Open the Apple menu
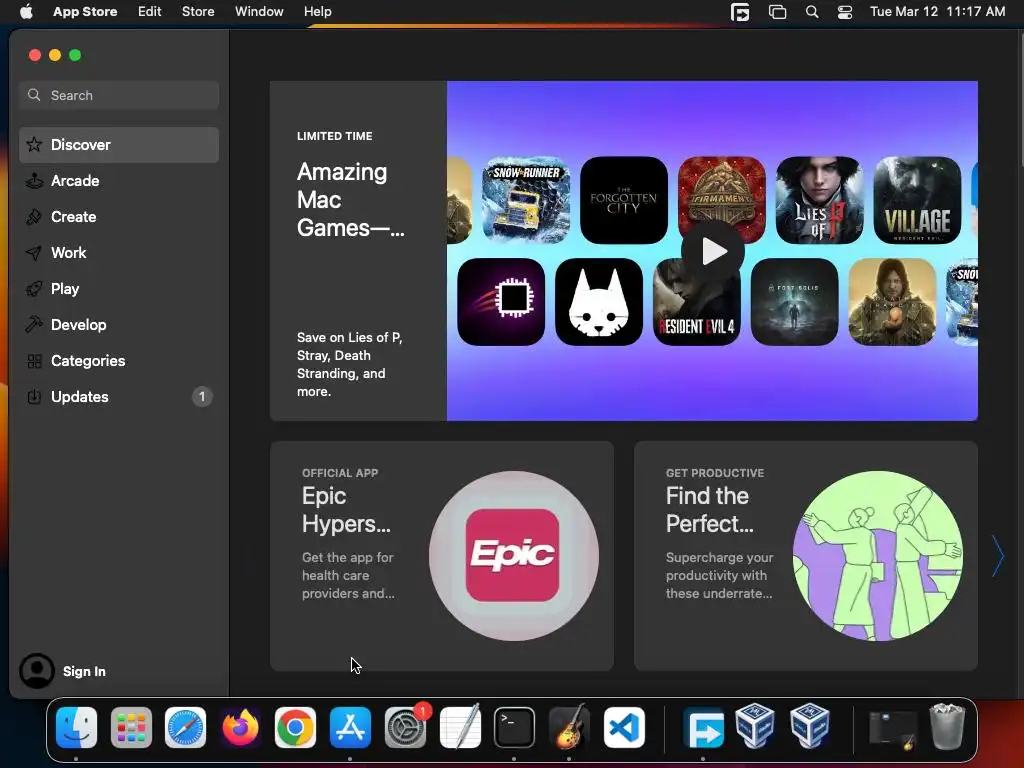This screenshot has height=768, width=1024. click(26, 12)
